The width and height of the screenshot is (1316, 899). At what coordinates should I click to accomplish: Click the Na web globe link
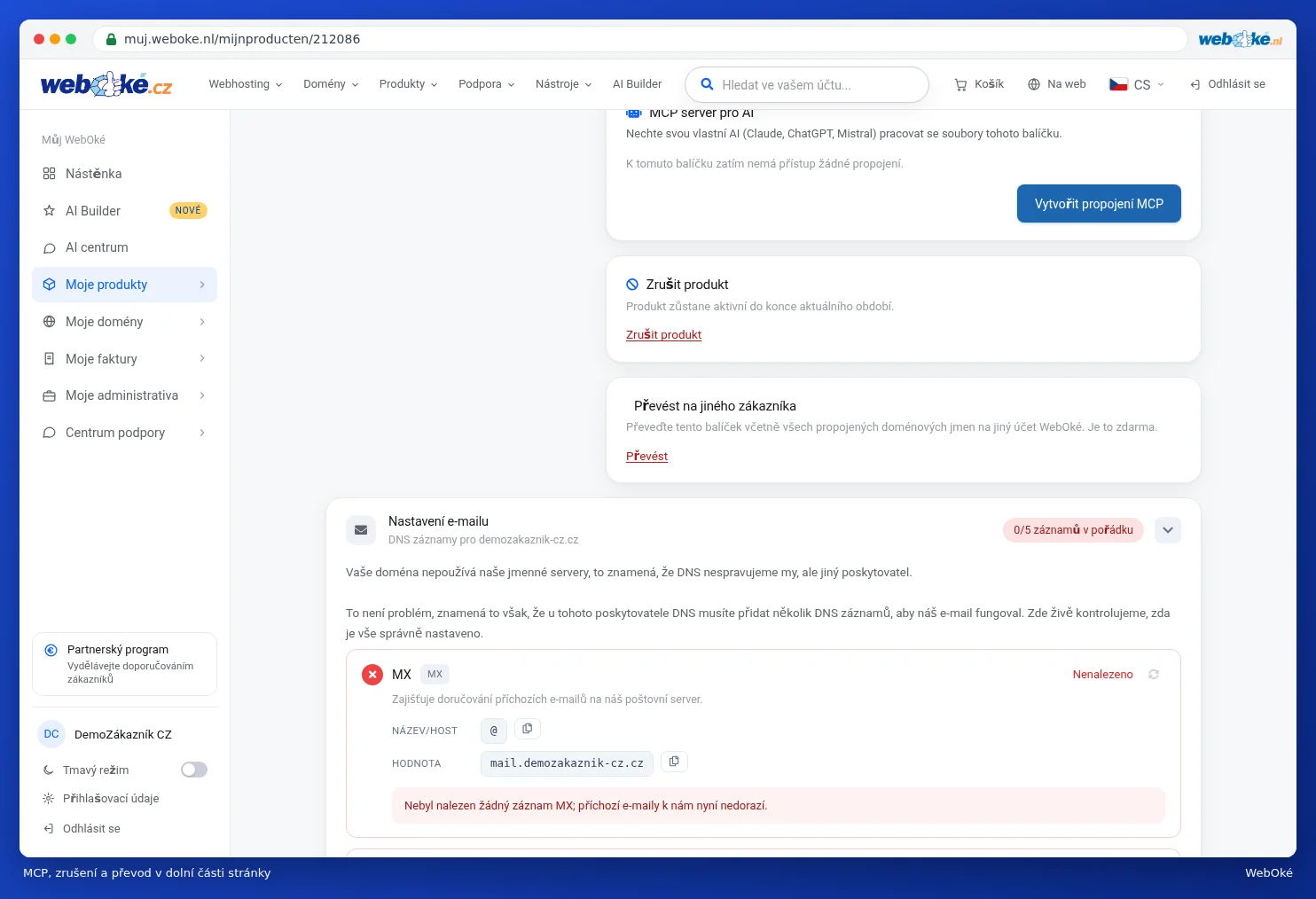(1056, 84)
